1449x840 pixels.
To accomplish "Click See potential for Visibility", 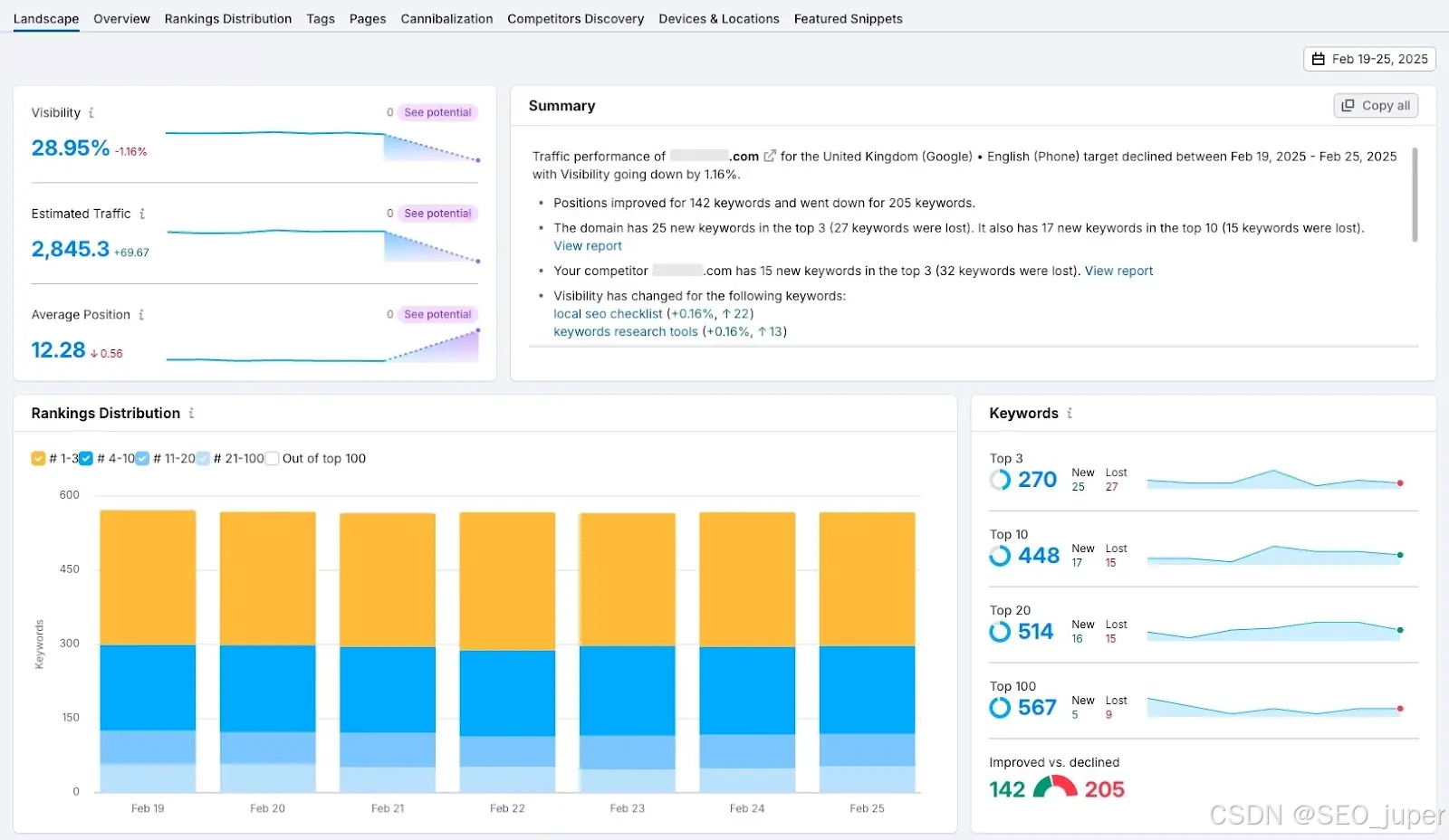I will point(437,112).
